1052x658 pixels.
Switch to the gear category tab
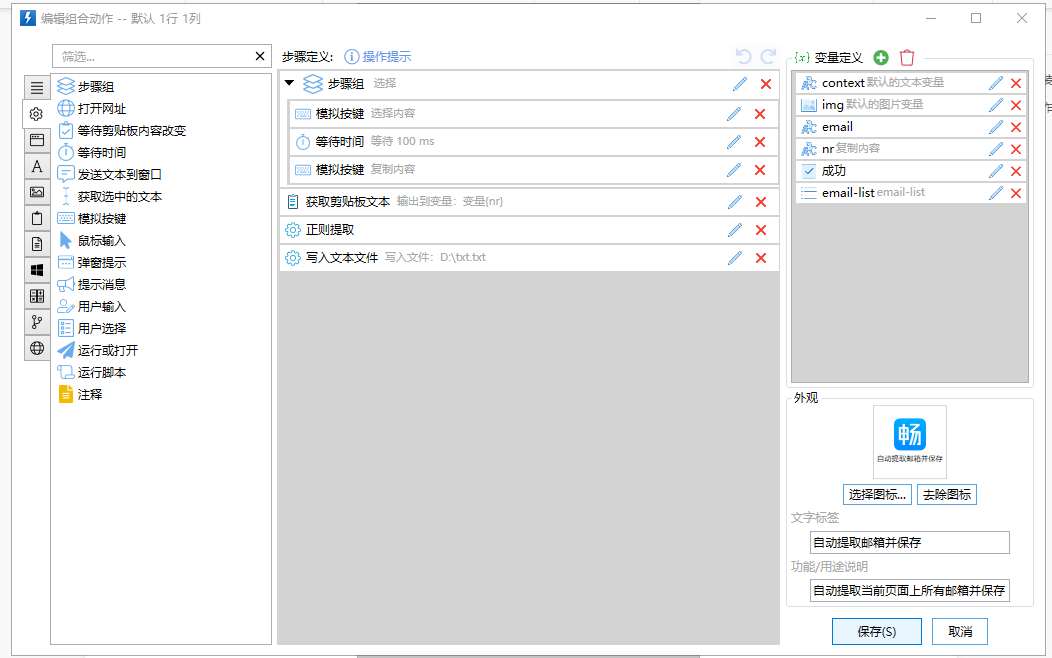[x=37, y=114]
